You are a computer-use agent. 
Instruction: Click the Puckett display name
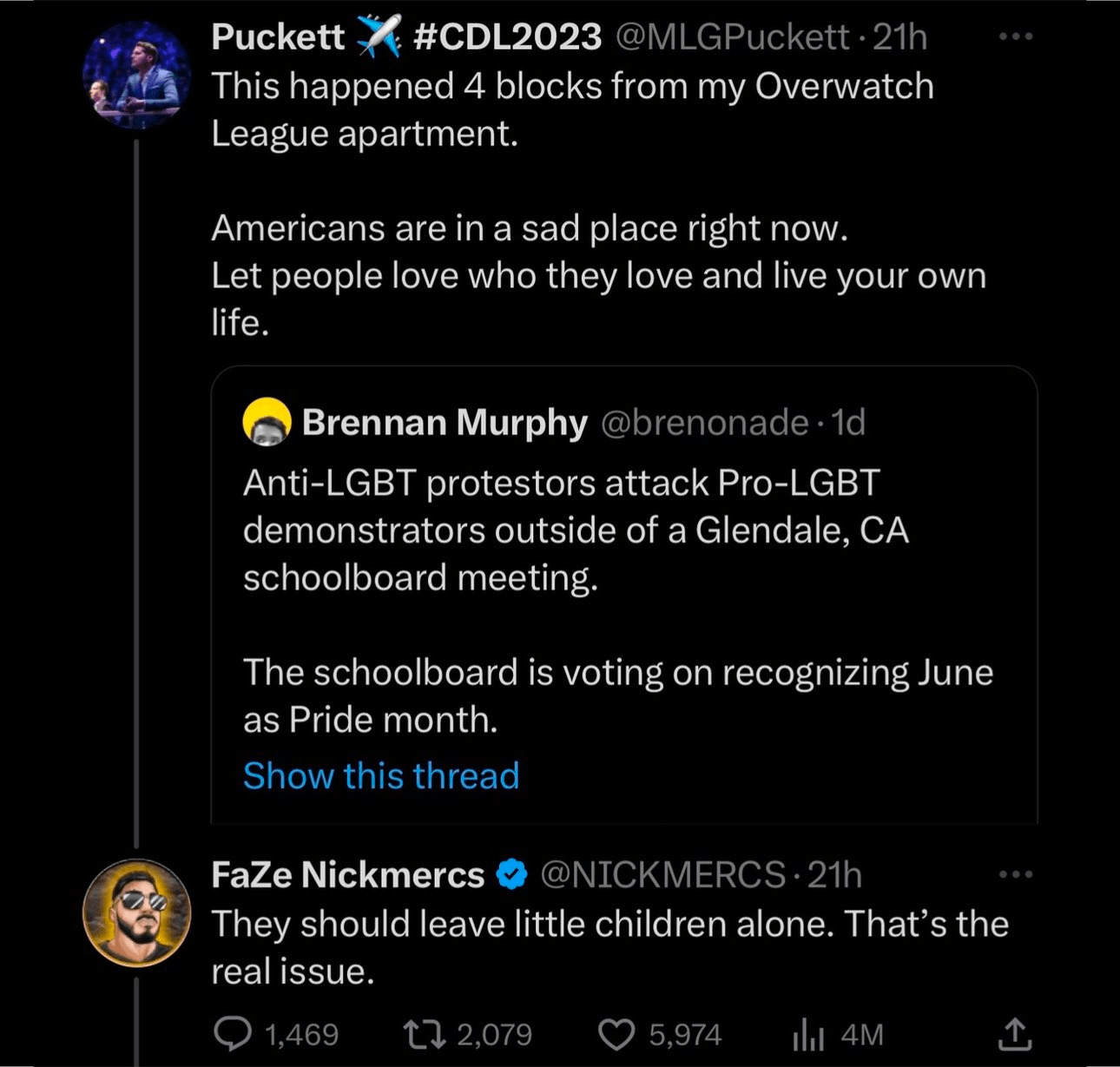coord(278,37)
